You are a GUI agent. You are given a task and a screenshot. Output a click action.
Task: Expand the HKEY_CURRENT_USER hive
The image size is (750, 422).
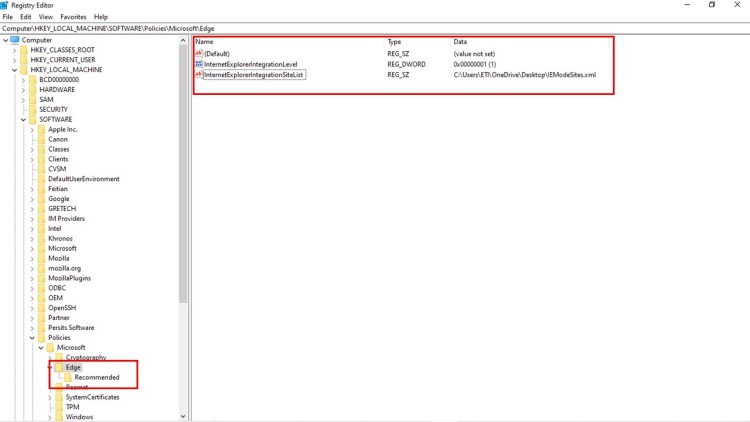pyautogui.click(x=14, y=60)
